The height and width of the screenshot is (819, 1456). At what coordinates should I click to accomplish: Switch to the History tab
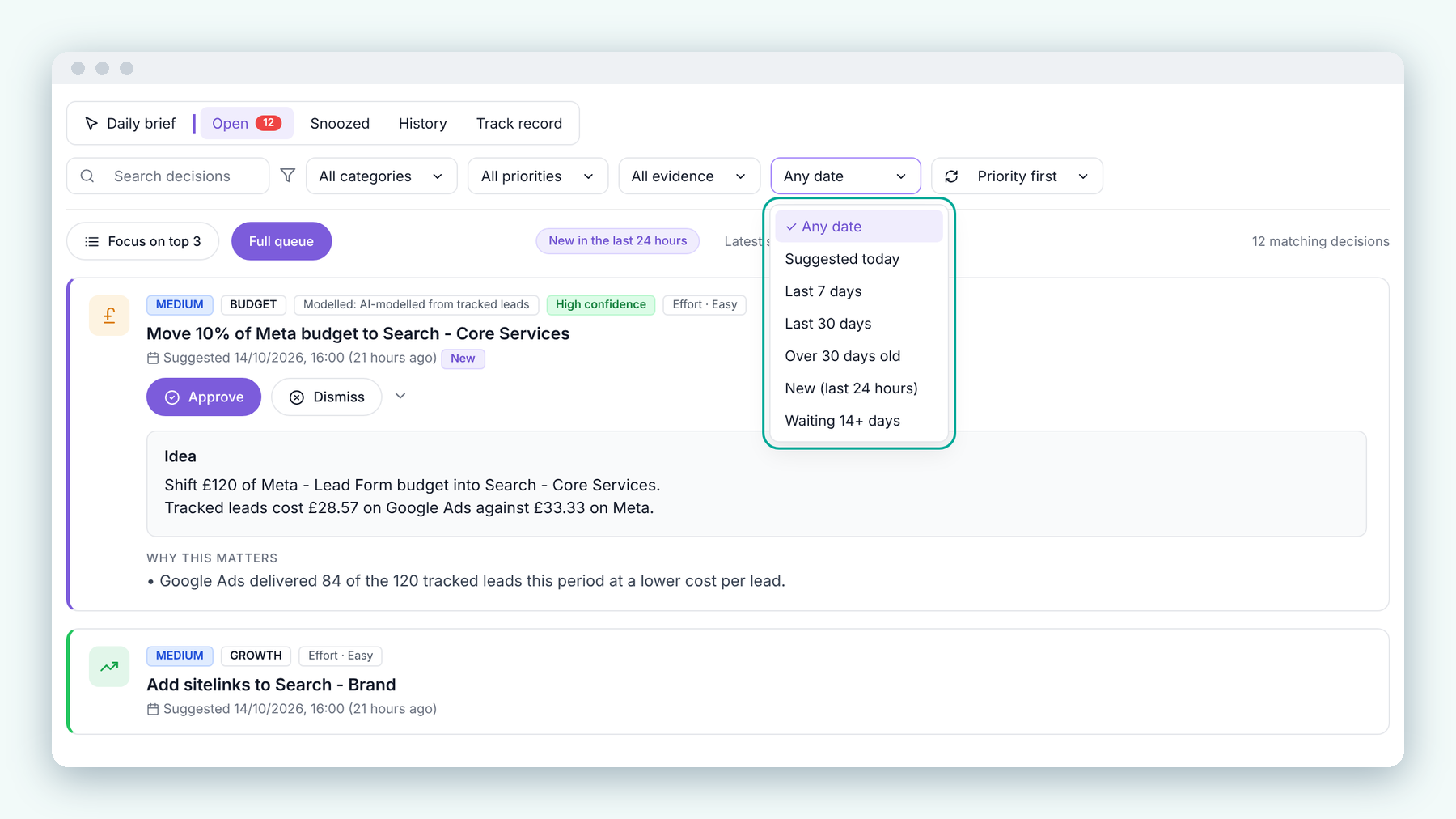tap(422, 123)
